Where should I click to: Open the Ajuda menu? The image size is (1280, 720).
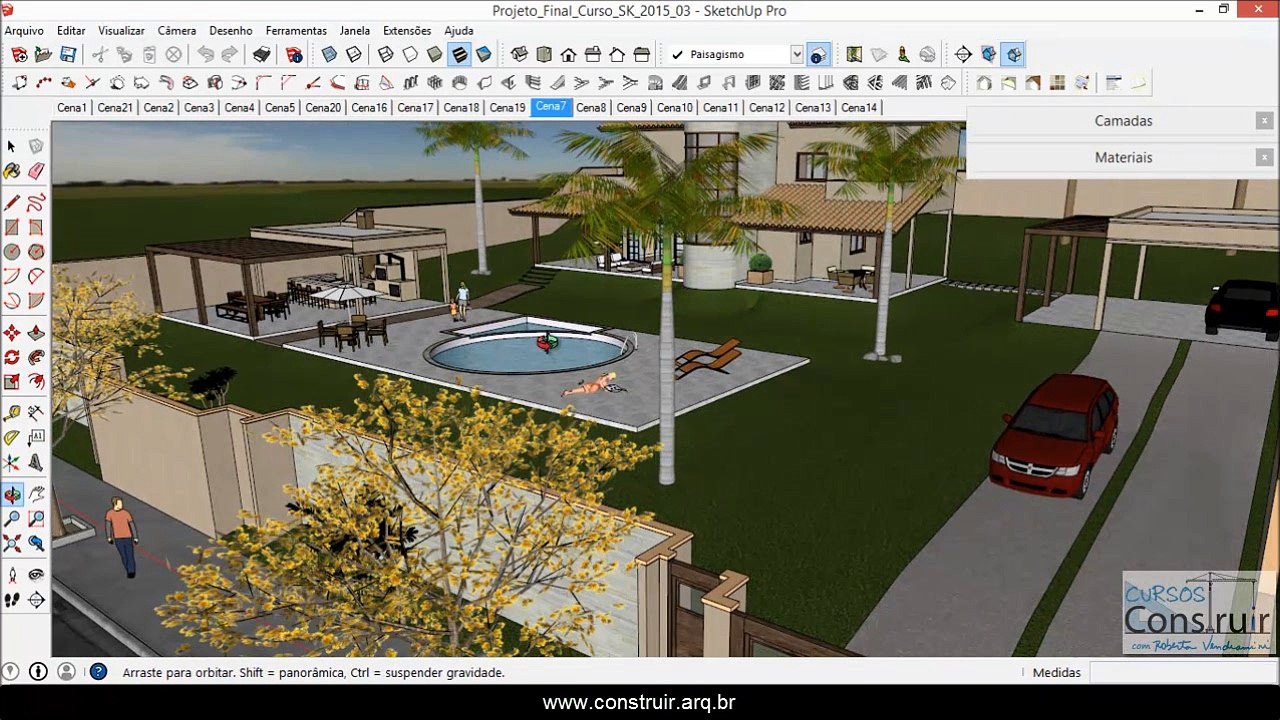pos(459,31)
